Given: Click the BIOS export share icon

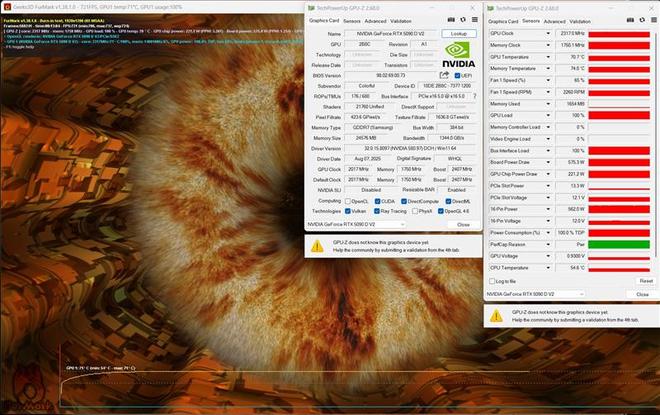Looking at the screenshot, I should tap(443, 75).
